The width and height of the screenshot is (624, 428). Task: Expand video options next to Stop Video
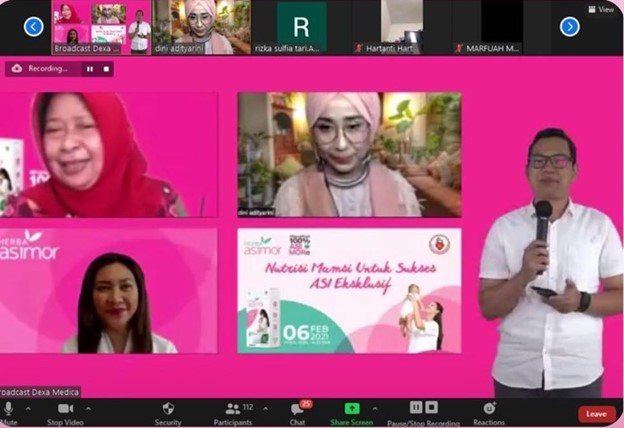pos(88,409)
